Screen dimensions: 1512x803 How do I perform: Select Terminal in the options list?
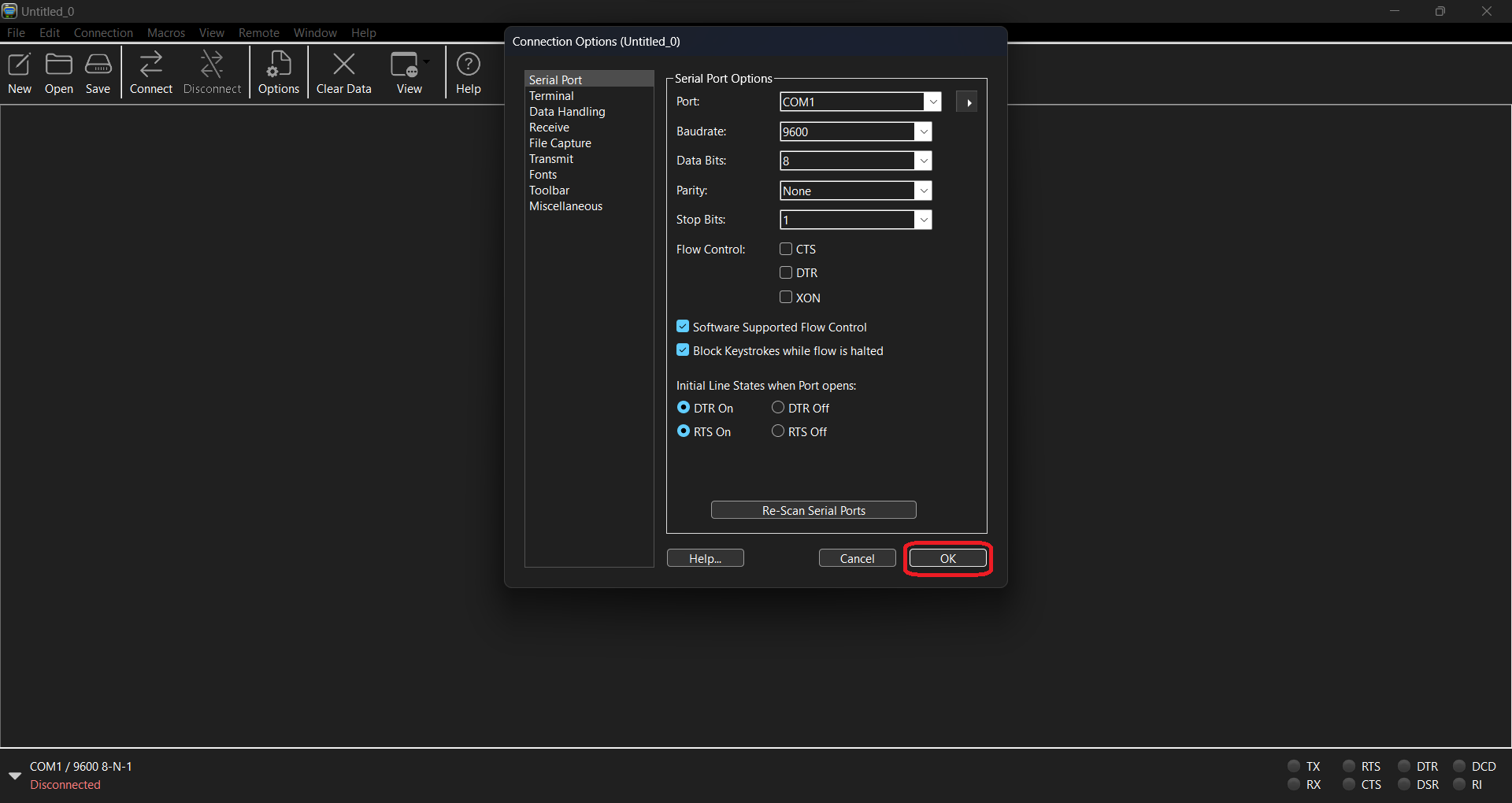551,96
